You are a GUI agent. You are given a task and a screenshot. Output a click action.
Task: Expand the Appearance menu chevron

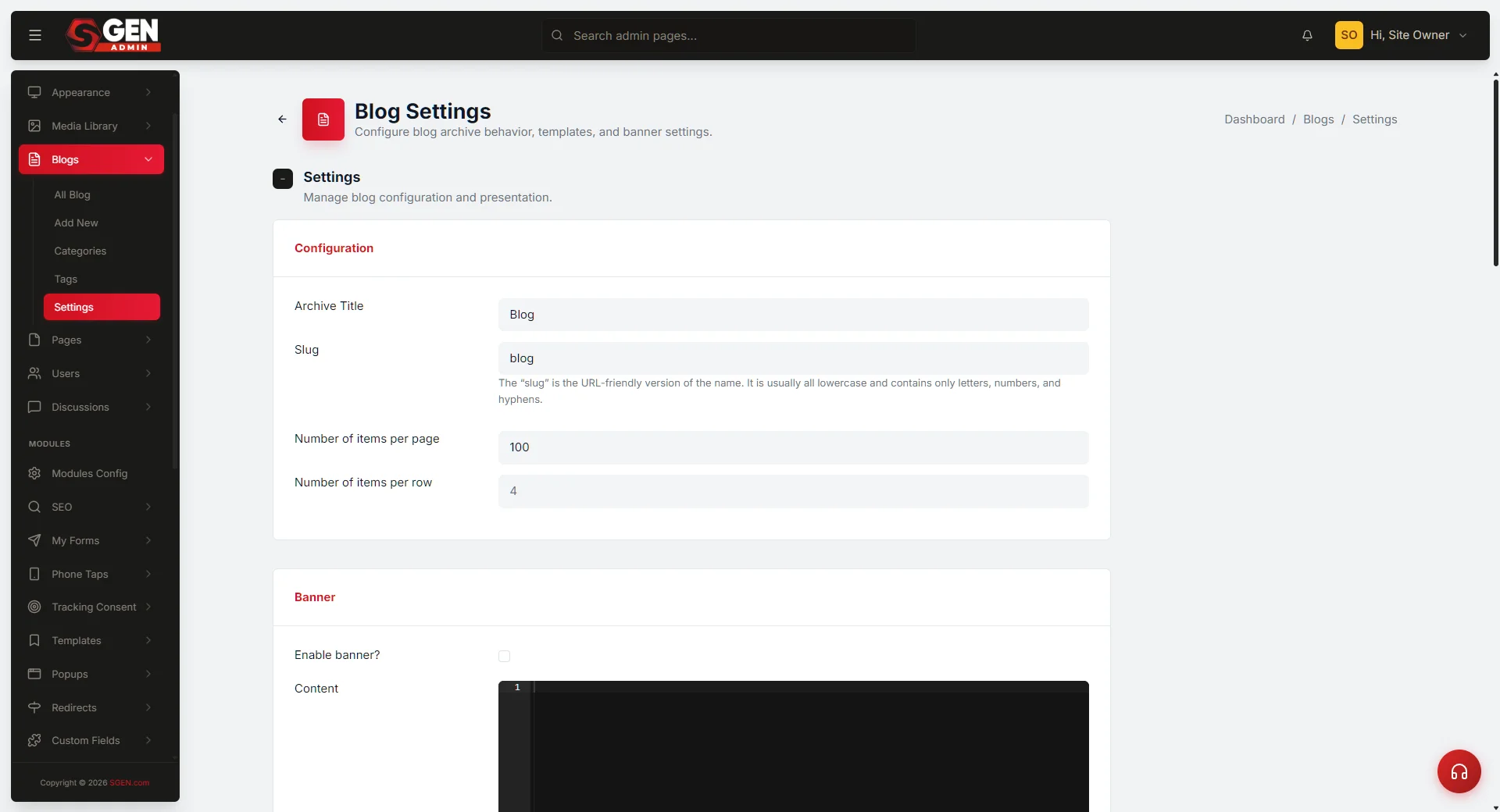(x=148, y=92)
